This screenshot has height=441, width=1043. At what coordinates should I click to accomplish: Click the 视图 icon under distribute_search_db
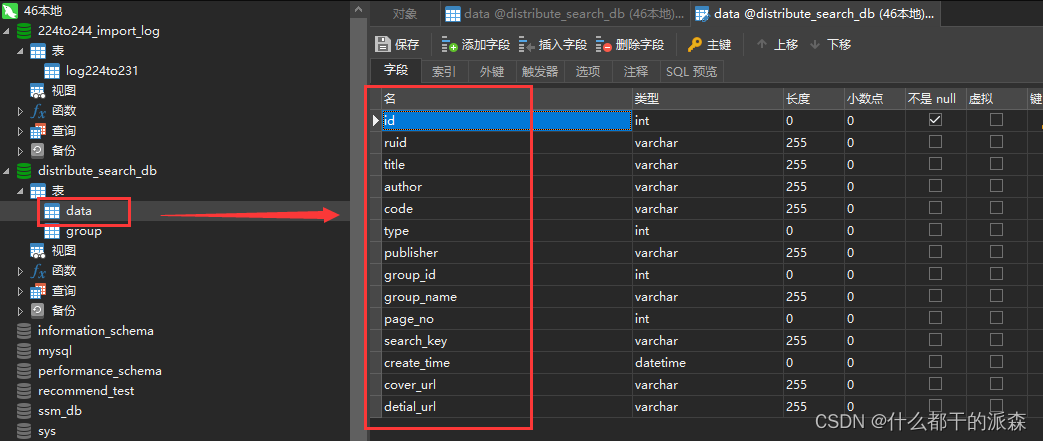(38, 251)
